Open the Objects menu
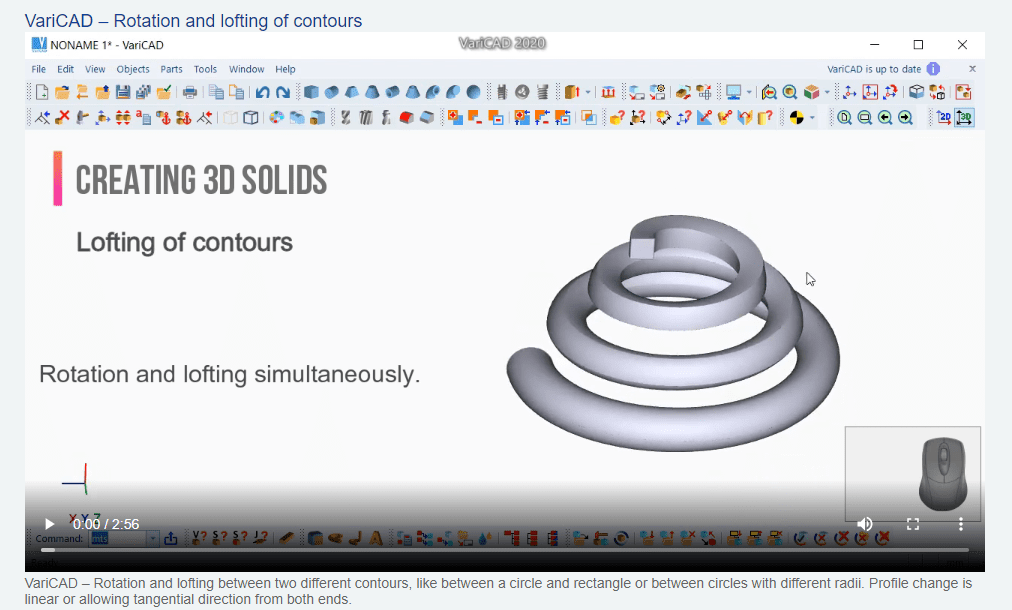This screenshot has height=610, width=1012. (133, 69)
